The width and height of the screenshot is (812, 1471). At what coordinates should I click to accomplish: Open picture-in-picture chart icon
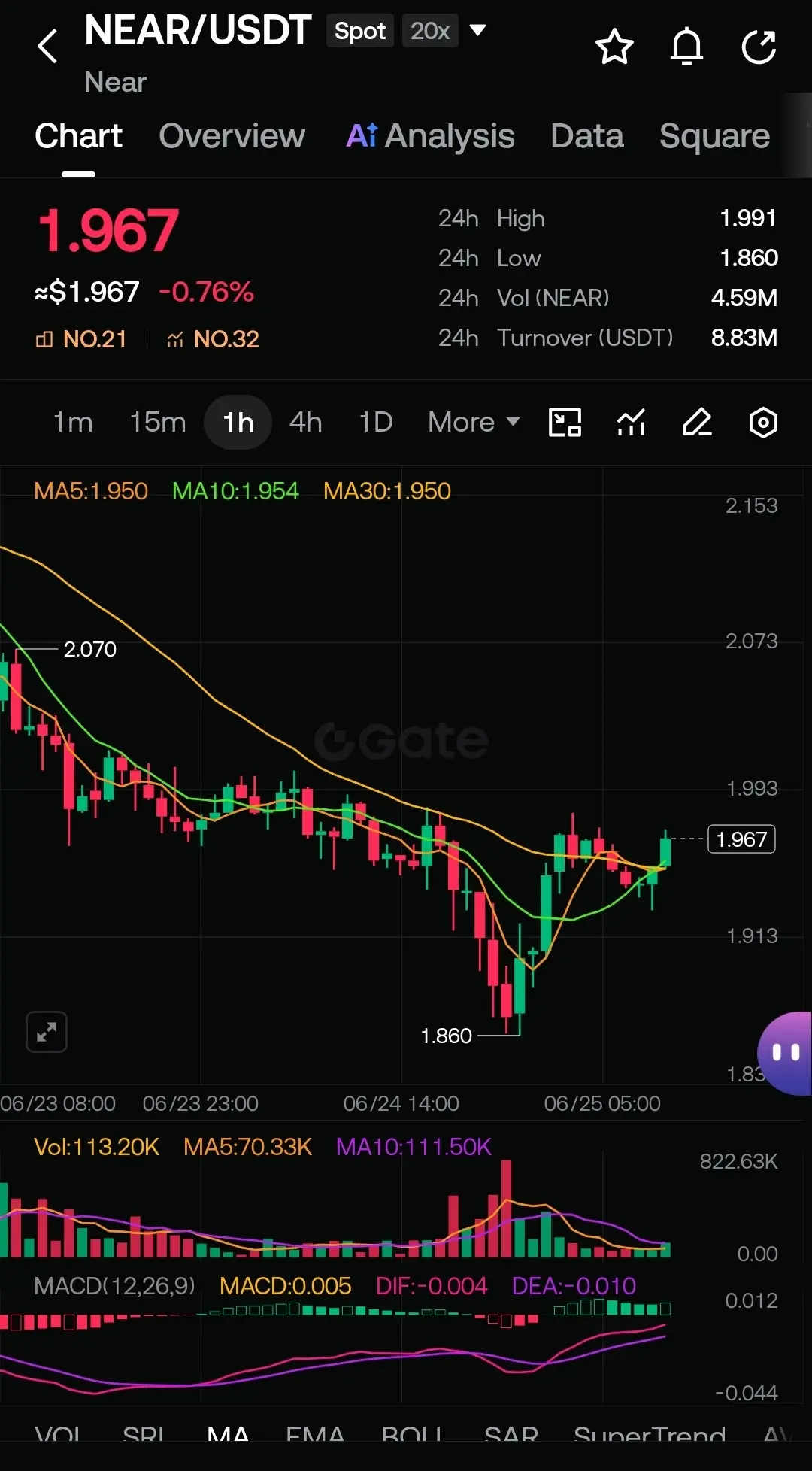point(565,423)
